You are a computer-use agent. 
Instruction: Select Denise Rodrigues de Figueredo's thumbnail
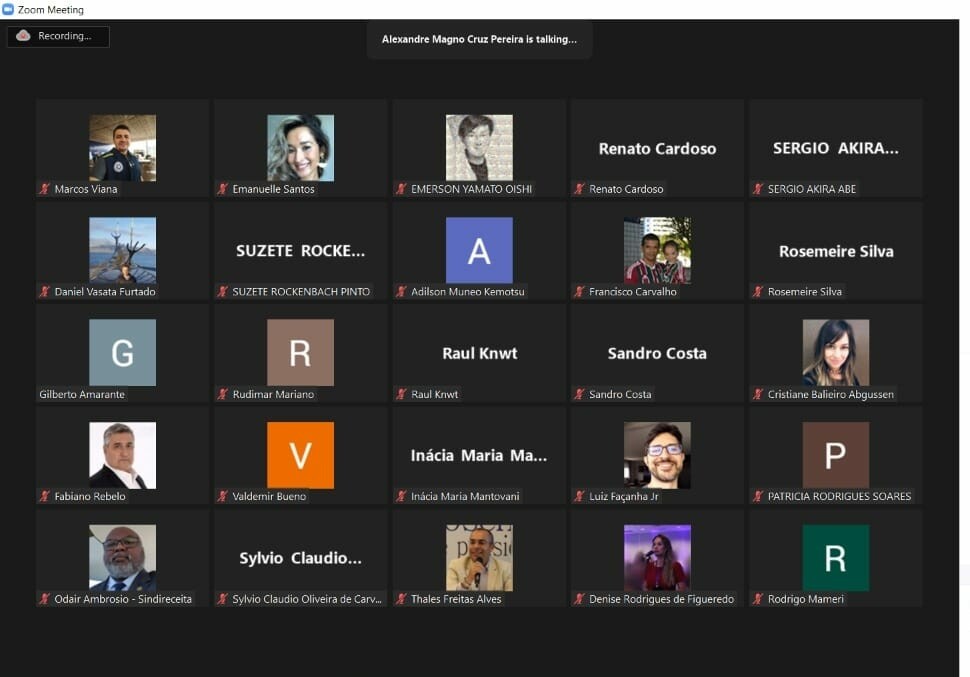pyautogui.click(x=657, y=557)
